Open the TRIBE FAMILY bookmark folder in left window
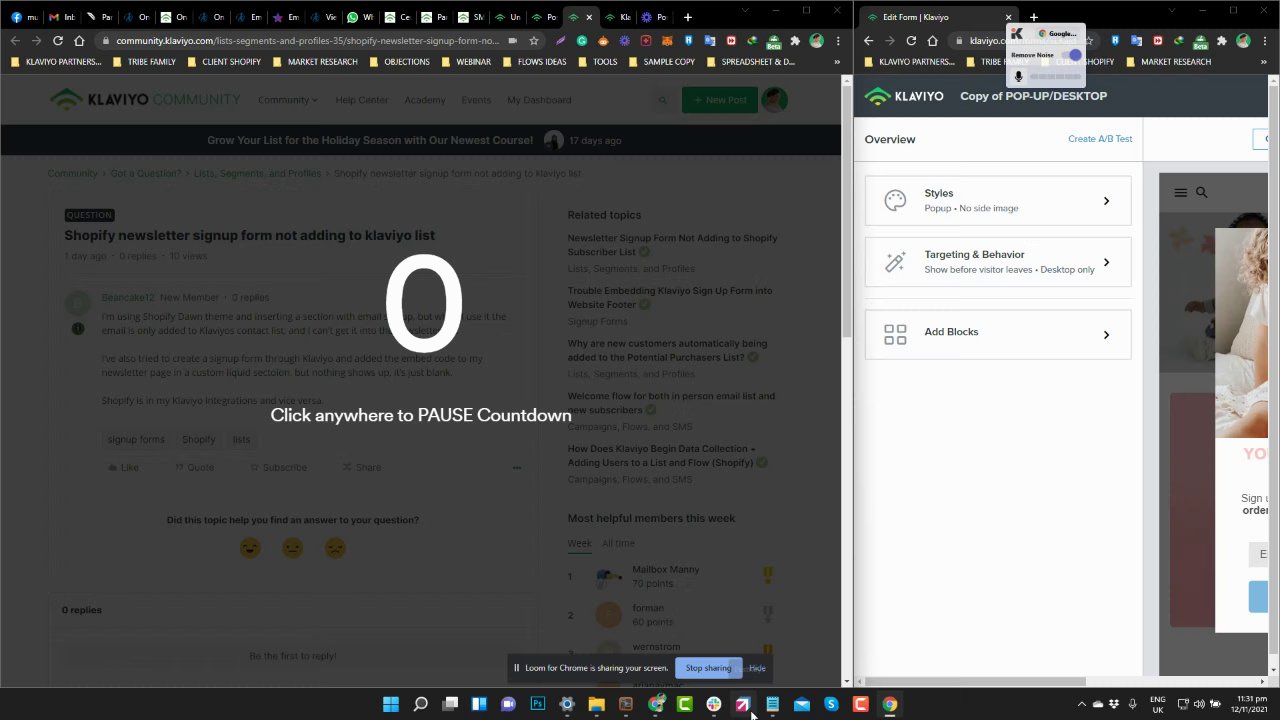Viewport: 1280px width, 720px height. coord(144,62)
